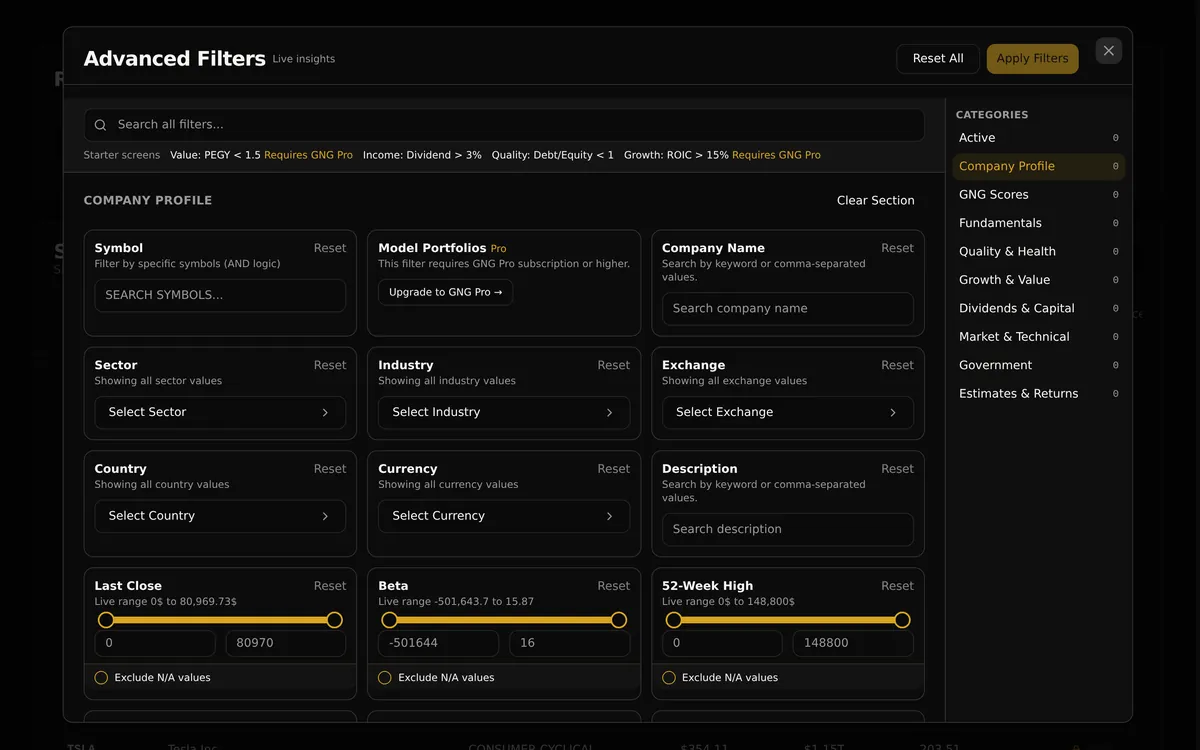The height and width of the screenshot is (750, 1200).
Task: Open the Select Sector dropdown
Action: (x=220, y=413)
